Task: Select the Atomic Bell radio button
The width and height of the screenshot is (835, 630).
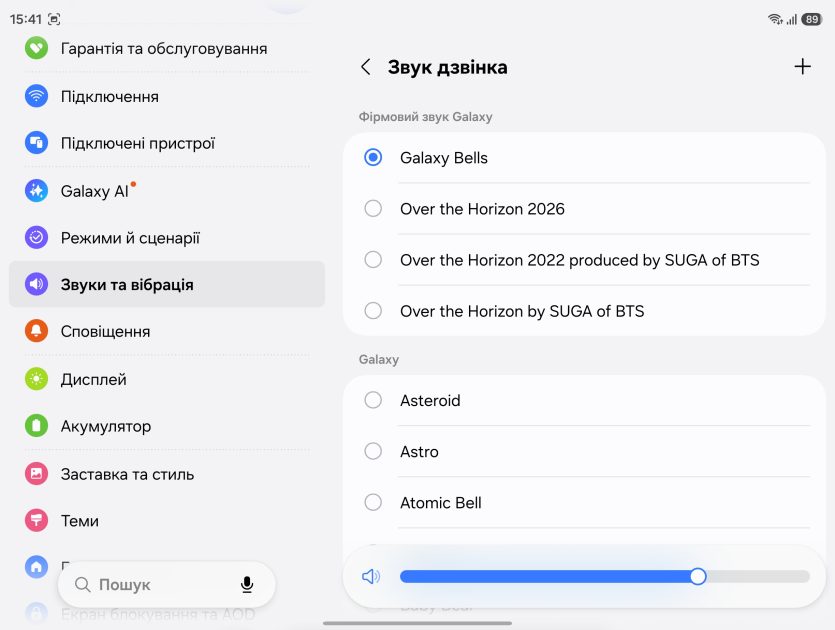Action: coord(373,502)
